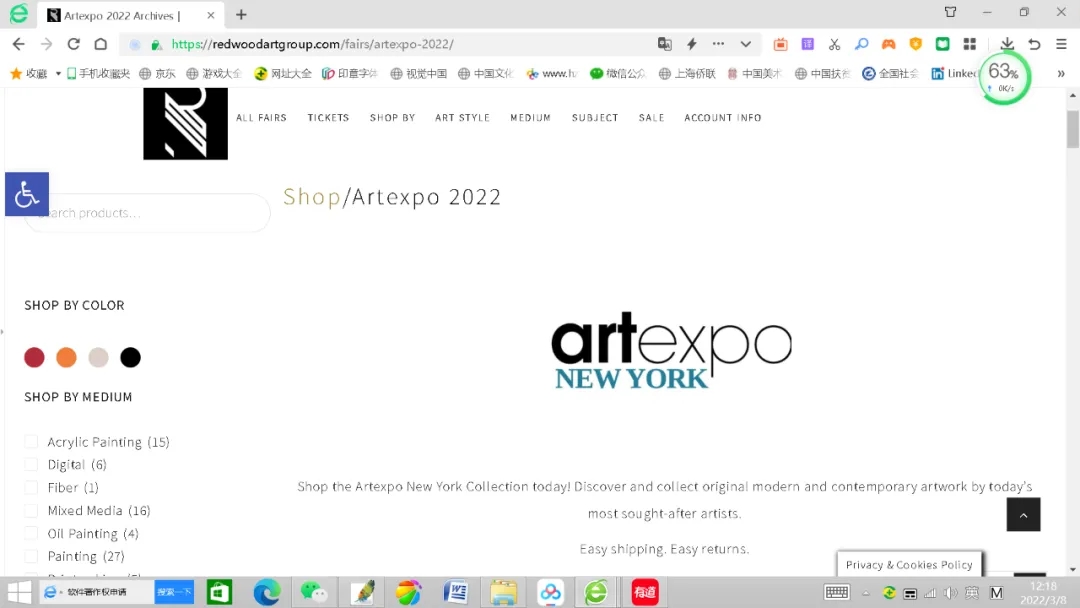
Task: Open a new tab with plus button
Action: [241, 14]
